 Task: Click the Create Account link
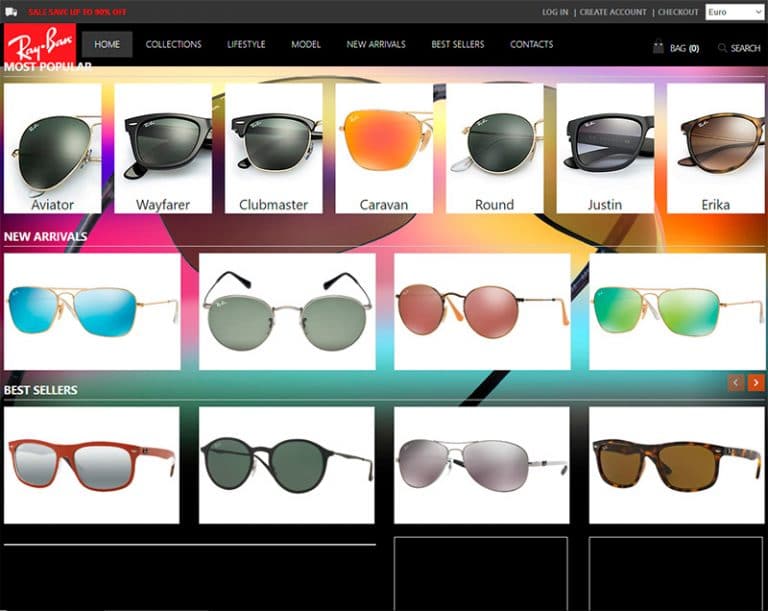click(613, 12)
